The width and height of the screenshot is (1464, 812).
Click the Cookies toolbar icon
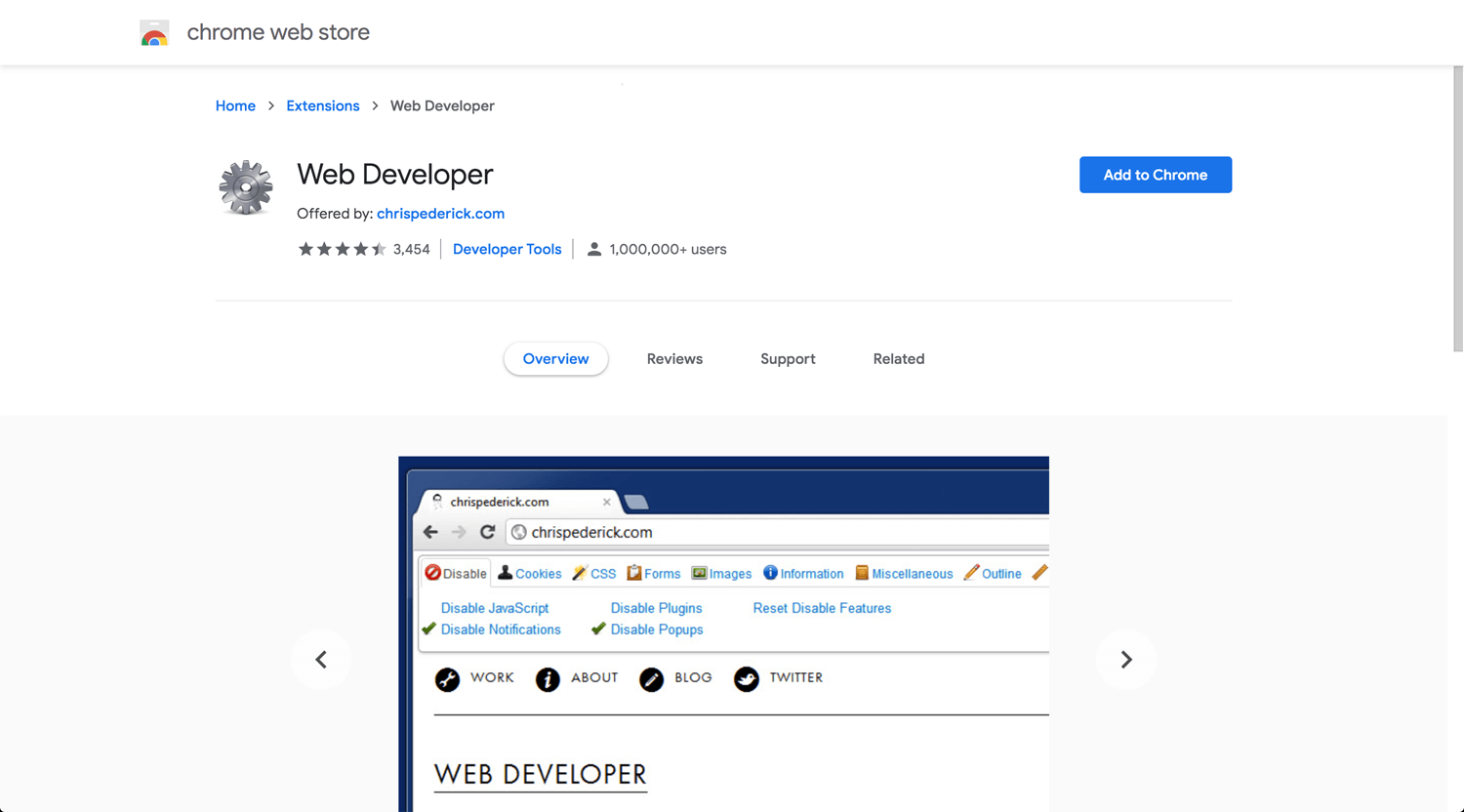tap(505, 573)
